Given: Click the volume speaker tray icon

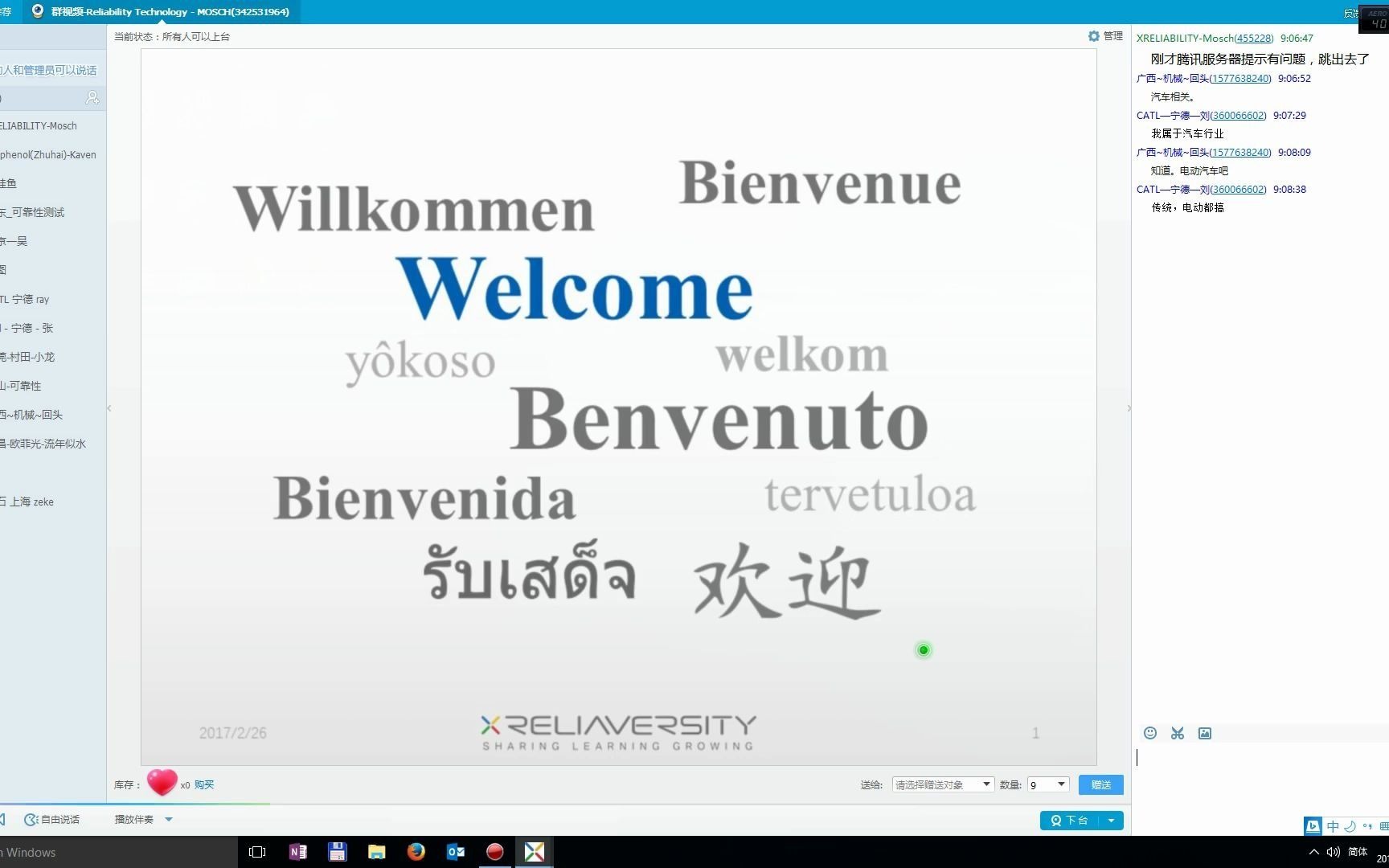Looking at the screenshot, I should [1334, 852].
